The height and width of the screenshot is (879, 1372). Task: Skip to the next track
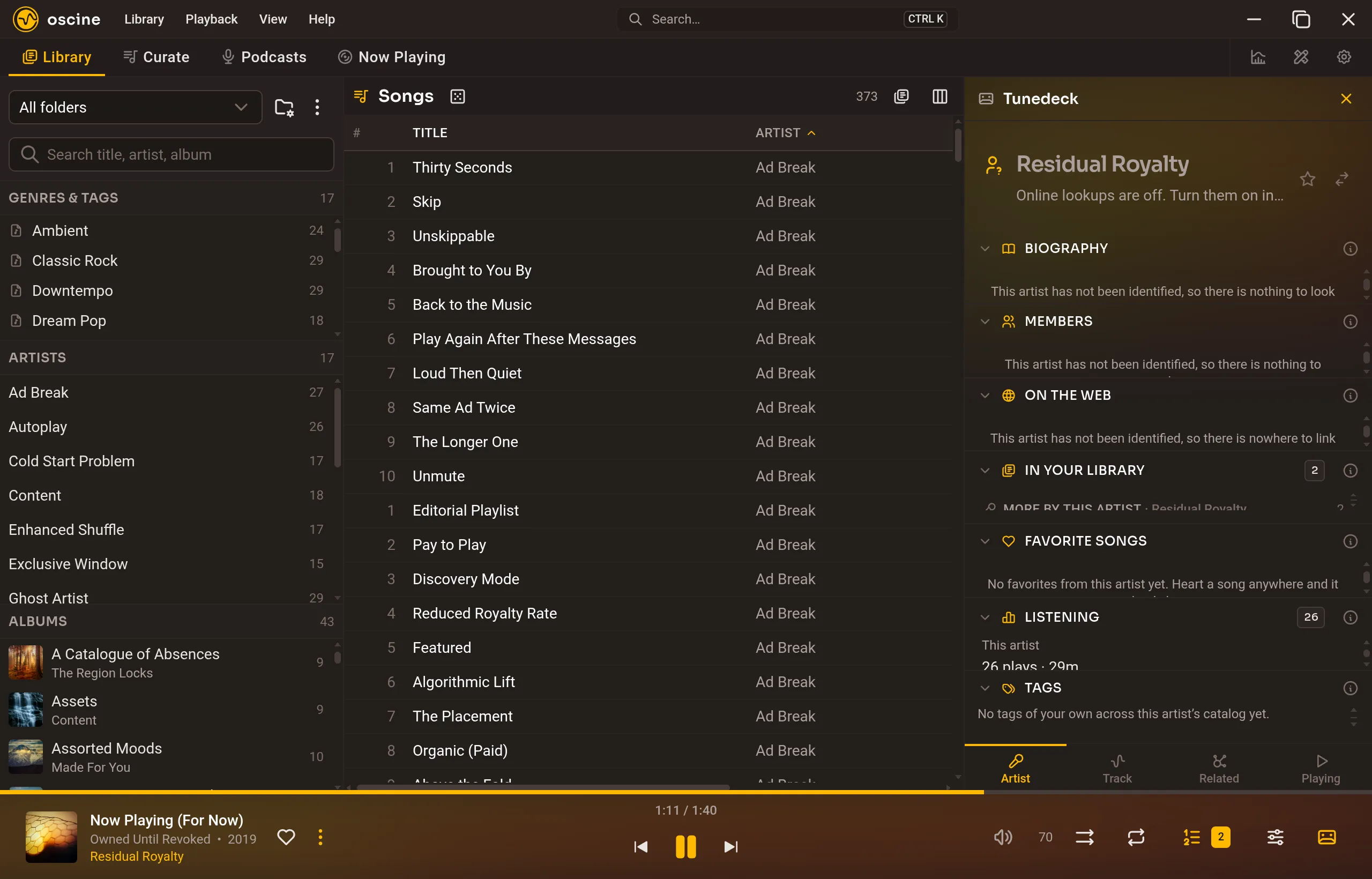[731, 847]
